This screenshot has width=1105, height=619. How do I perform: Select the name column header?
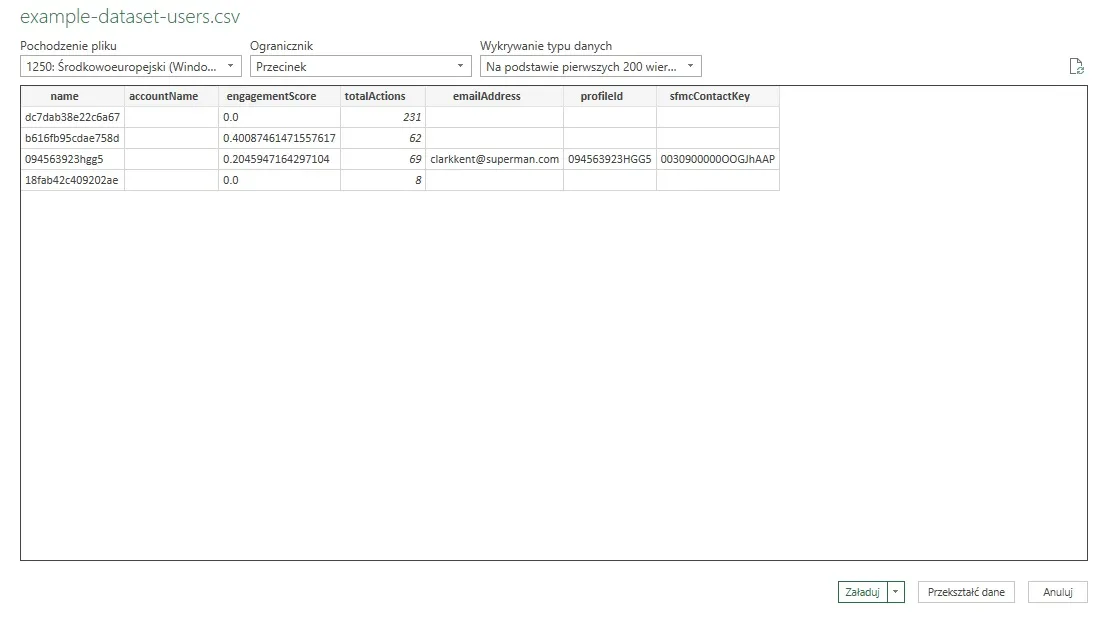pyautogui.click(x=65, y=96)
